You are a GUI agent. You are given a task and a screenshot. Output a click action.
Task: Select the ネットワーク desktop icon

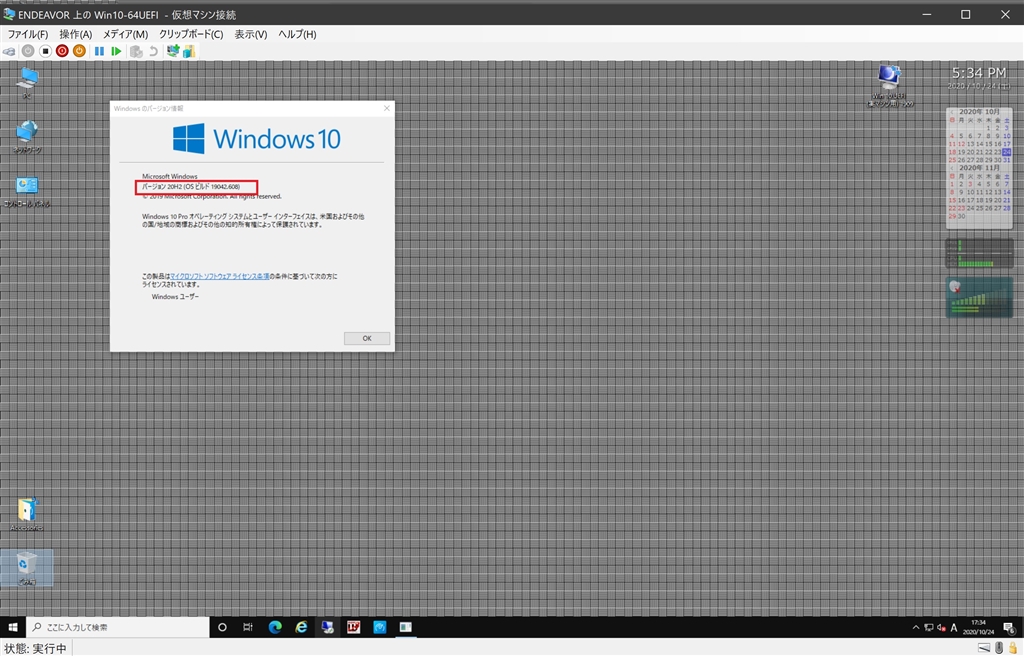point(27,137)
